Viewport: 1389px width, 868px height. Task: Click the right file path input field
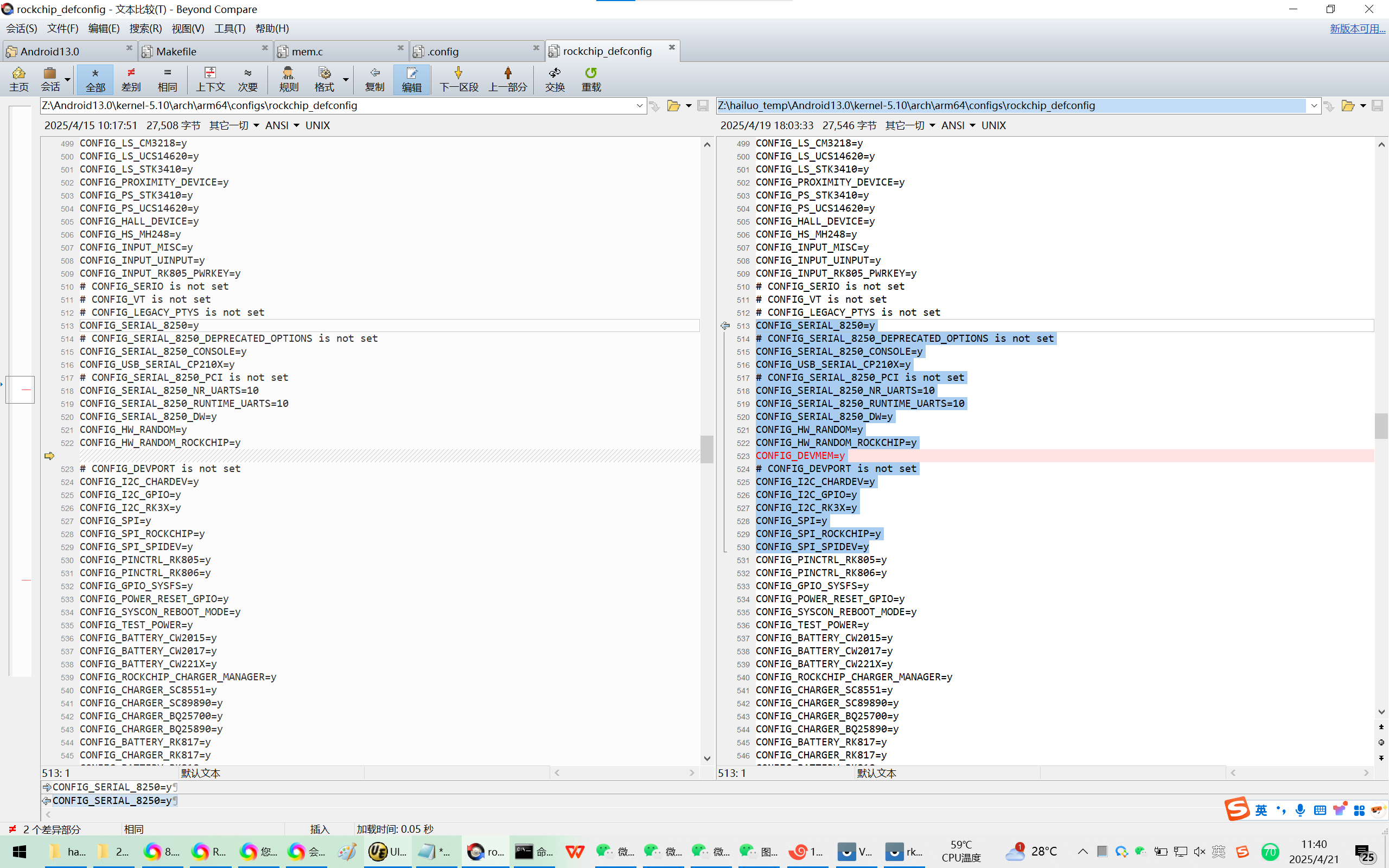(x=1010, y=106)
